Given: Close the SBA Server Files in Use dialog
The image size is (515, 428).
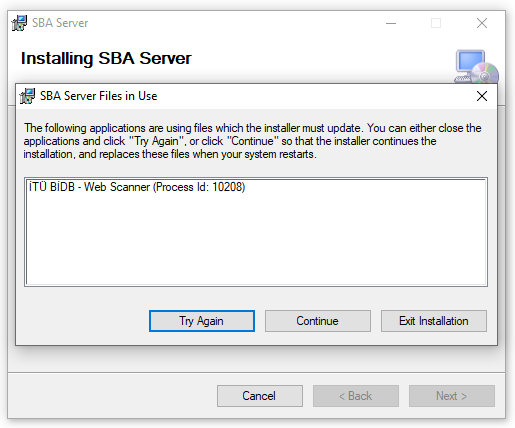Looking at the screenshot, I should coord(482,96).
